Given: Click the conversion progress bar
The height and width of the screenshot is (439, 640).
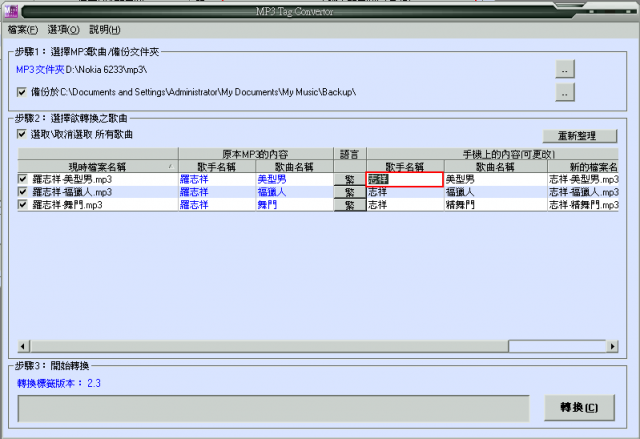Looking at the screenshot, I should pos(273,408).
